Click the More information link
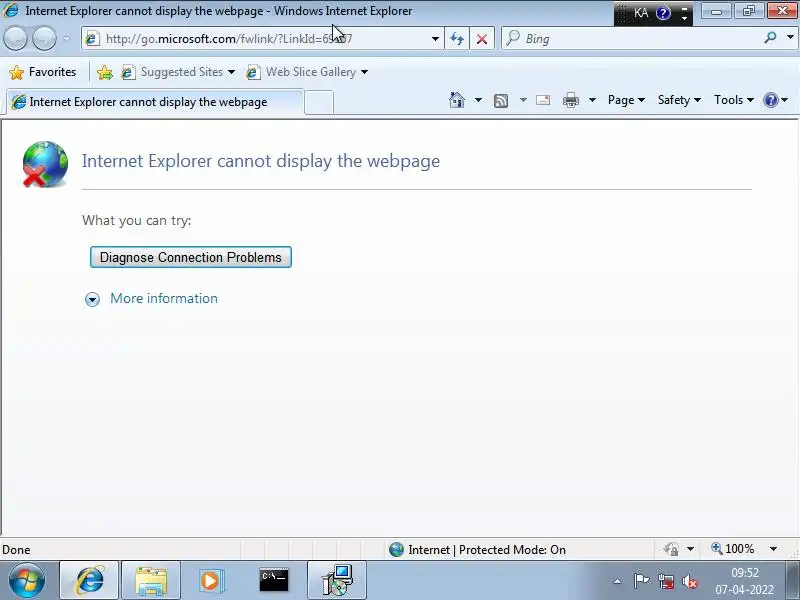Image resolution: width=800 pixels, height=600 pixels. (x=164, y=298)
